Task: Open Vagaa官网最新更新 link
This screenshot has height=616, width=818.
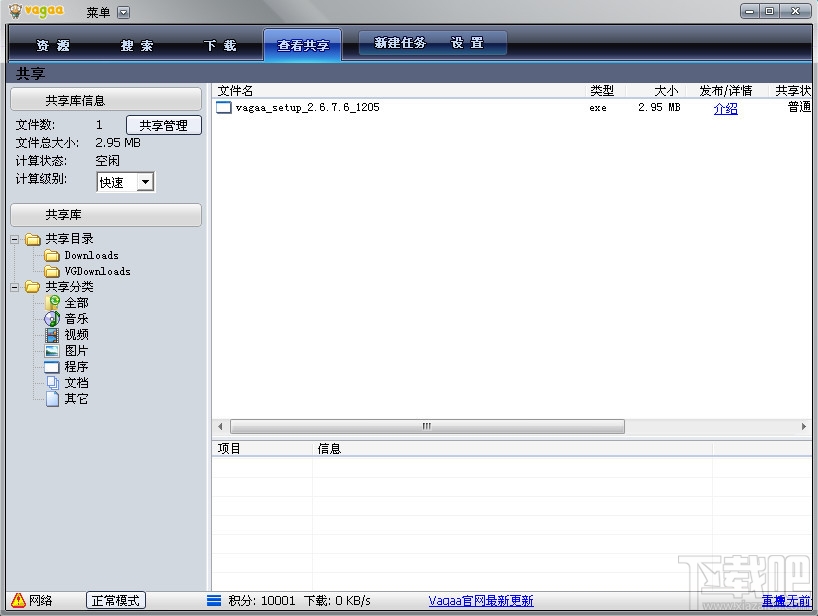Action: click(x=480, y=601)
